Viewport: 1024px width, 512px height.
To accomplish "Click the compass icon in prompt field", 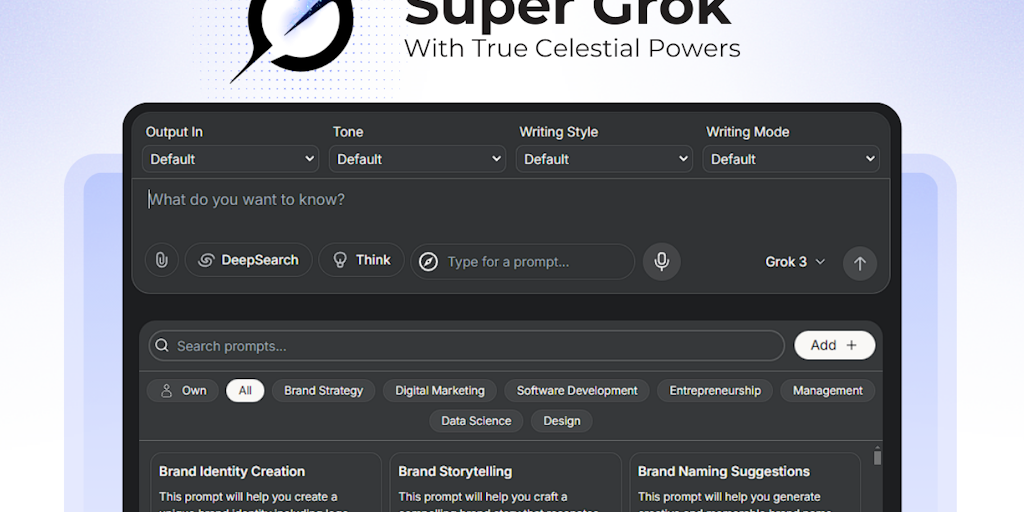I will coord(428,262).
